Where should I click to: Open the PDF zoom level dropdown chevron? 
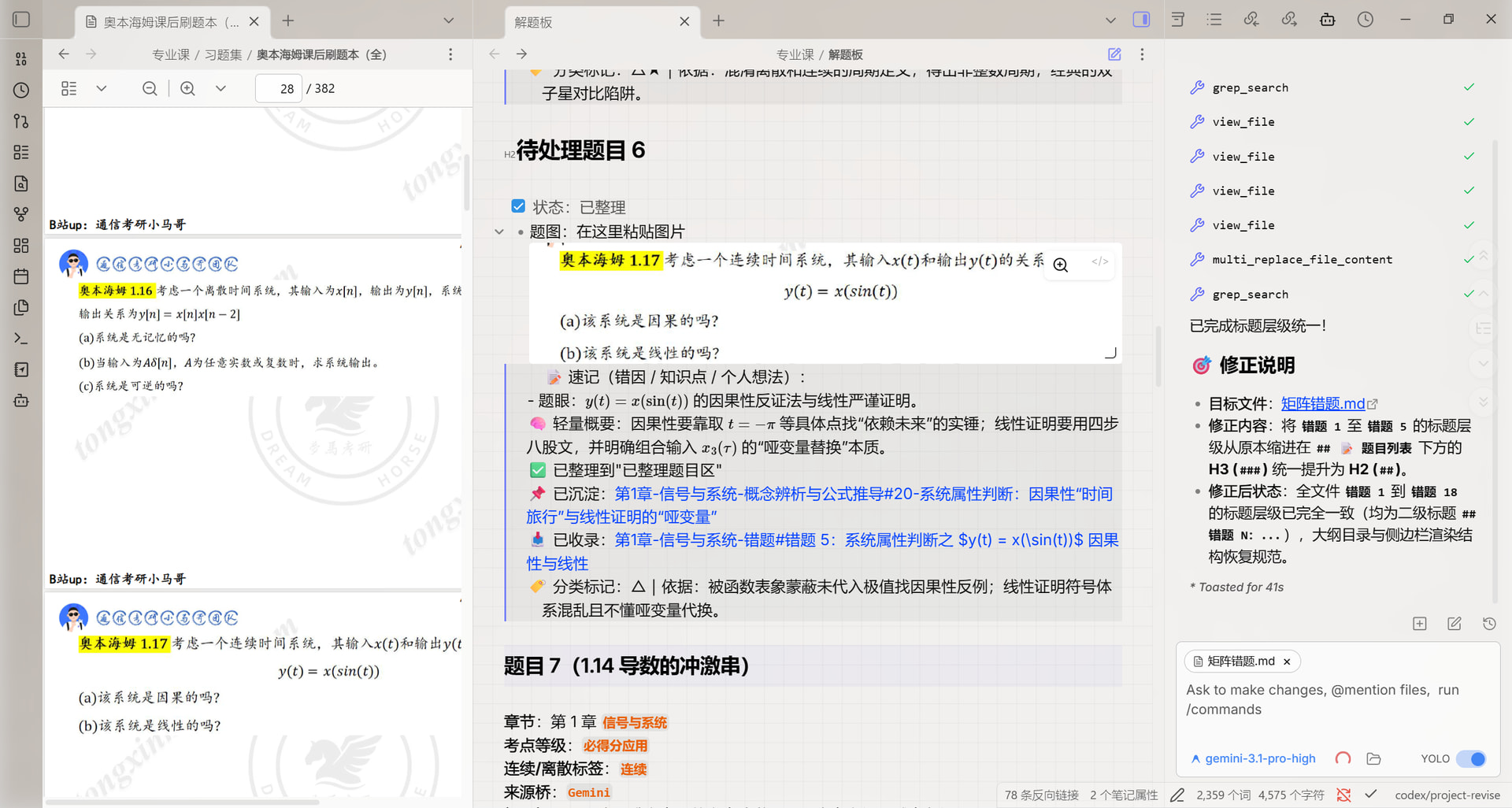(220, 88)
